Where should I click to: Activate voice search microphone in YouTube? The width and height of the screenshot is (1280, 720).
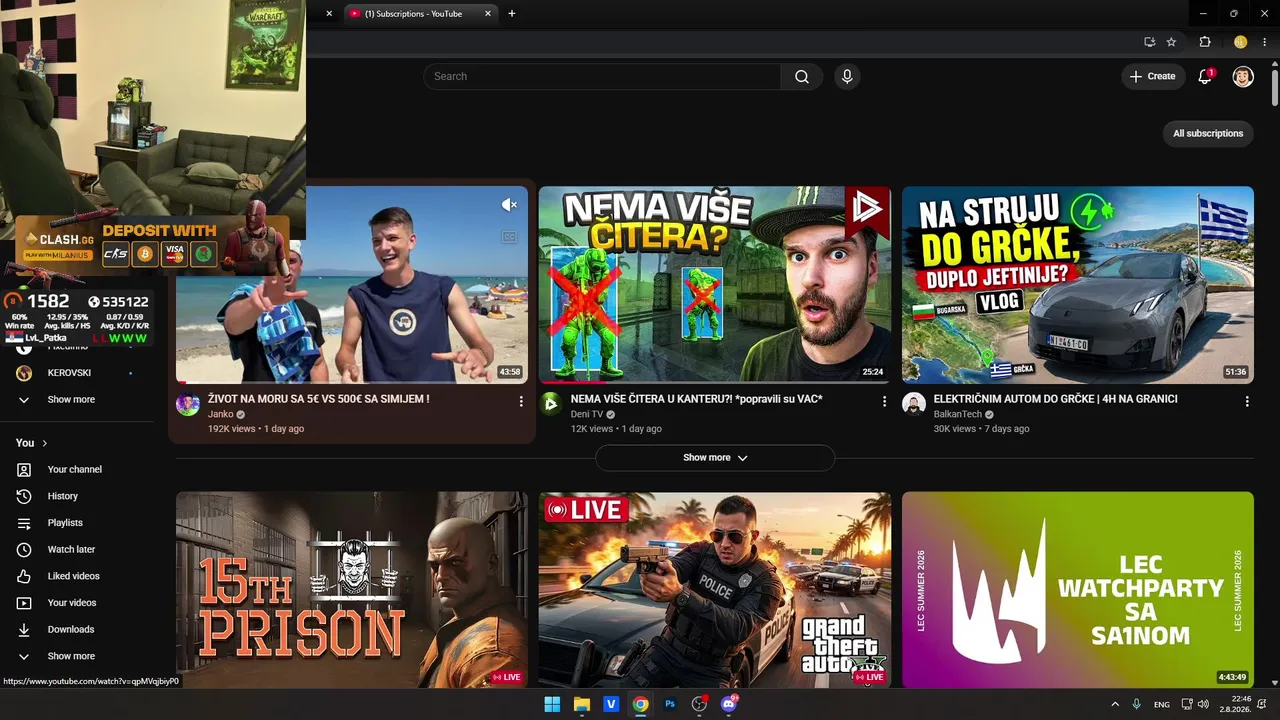coord(847,77)
